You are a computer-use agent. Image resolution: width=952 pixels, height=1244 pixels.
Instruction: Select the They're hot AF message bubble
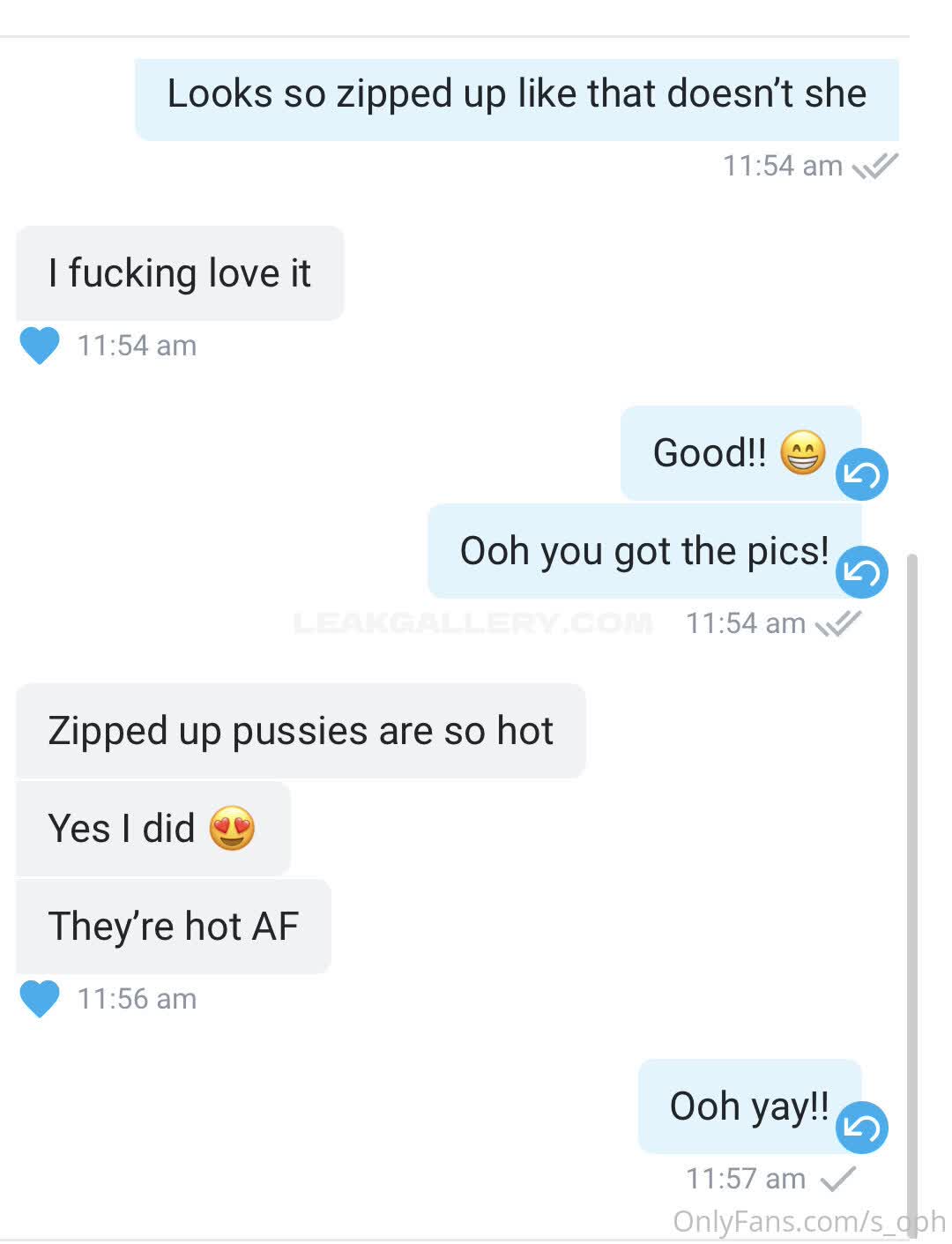(x=174, y=927)
